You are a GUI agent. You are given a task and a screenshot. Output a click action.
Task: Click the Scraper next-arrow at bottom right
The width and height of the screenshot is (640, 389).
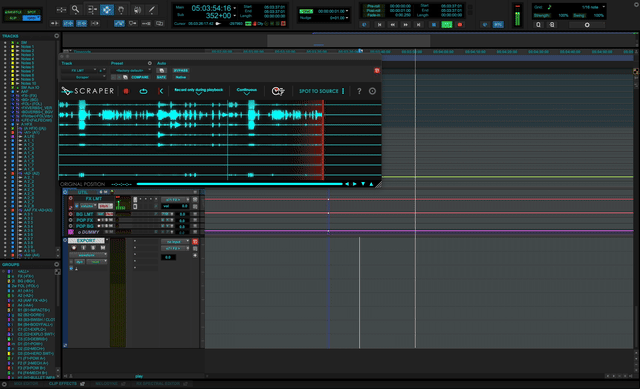pyautogui.click(x=355, y=184)
